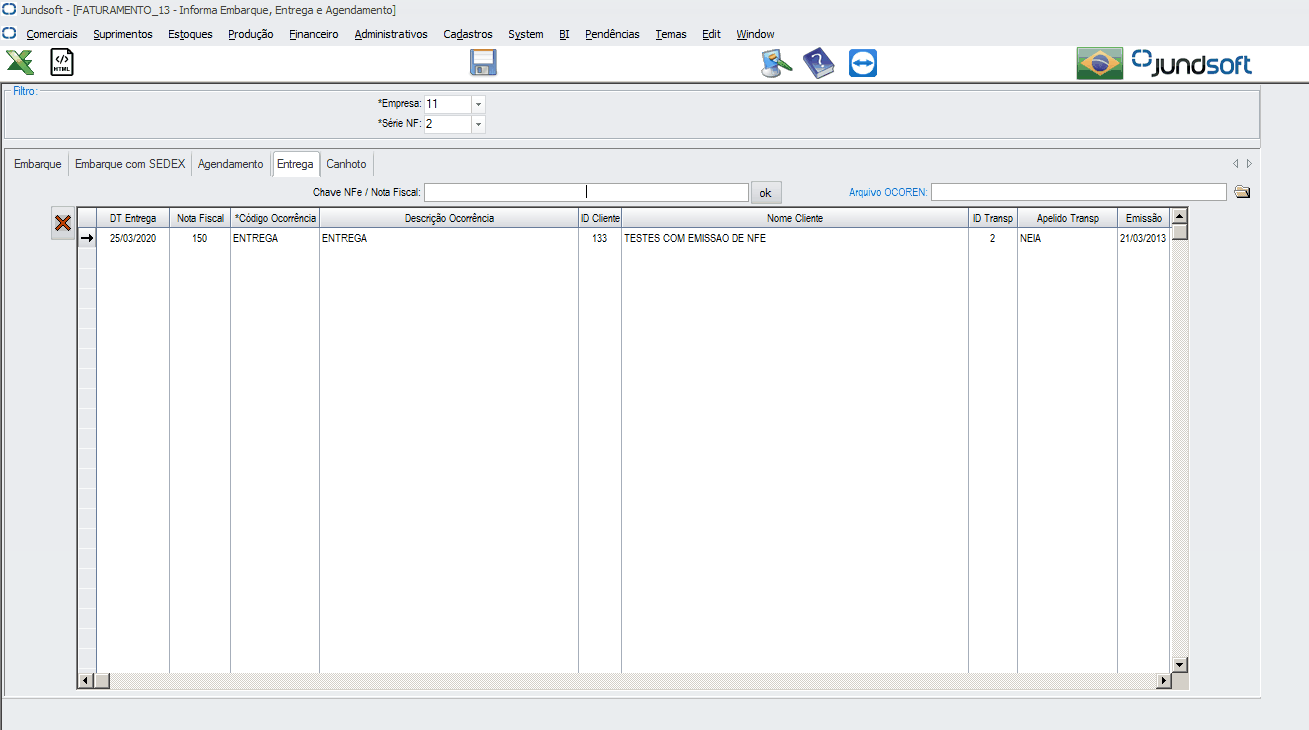The height and width of the screenshot is (730, 1309).
Task: Click the ID Cliente column header
Action: click(x=600, y=218)
